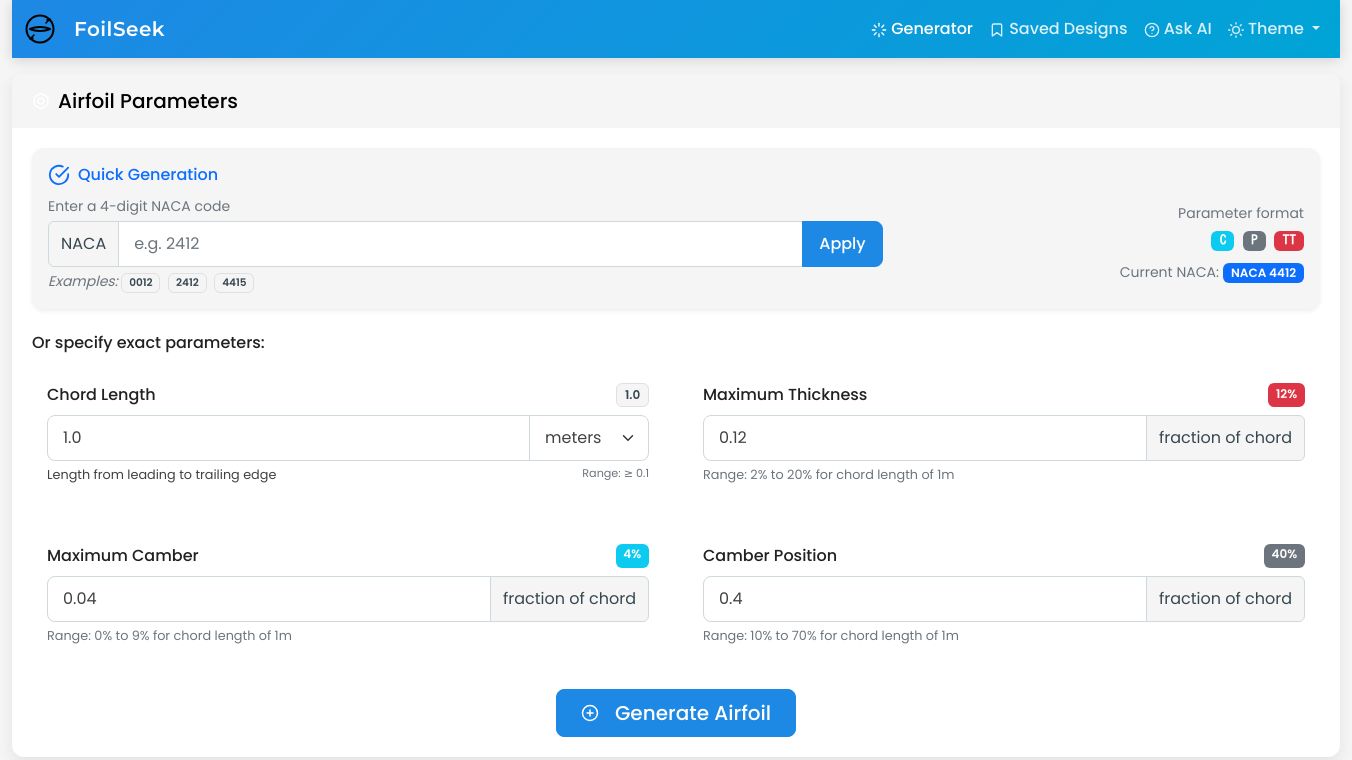Click the Maximum Thickness input field
The height and width of the screenshot is (760, 1352).
coord(925,438)
